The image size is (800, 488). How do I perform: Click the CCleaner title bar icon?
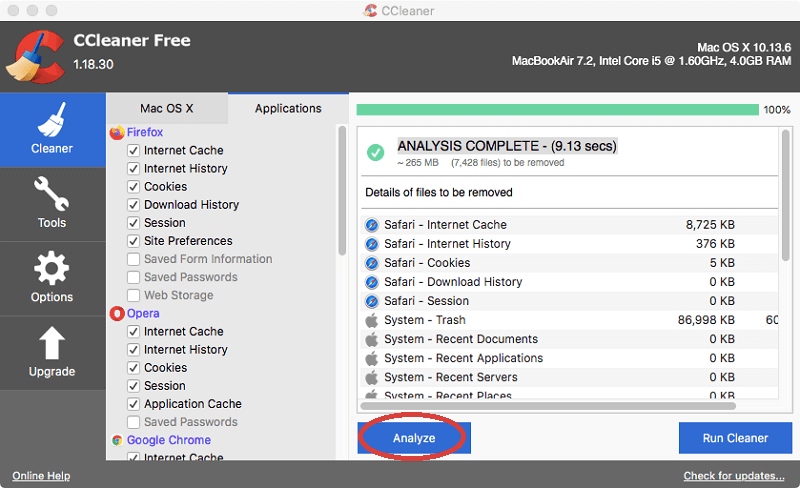point(370,10)
